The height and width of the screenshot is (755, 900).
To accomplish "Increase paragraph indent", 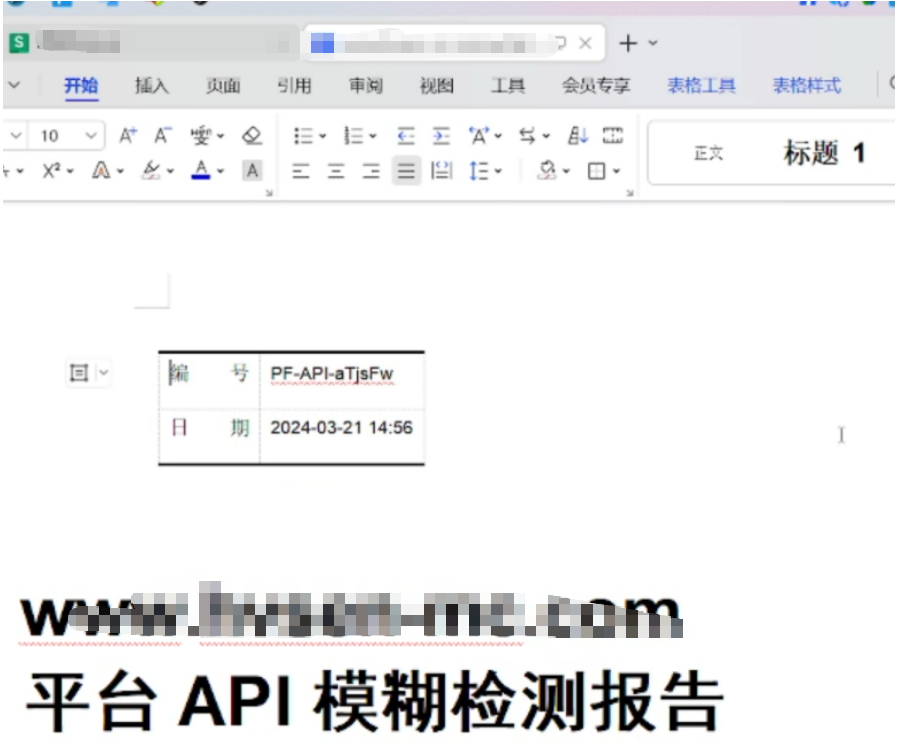I will [x=441, y=136].
